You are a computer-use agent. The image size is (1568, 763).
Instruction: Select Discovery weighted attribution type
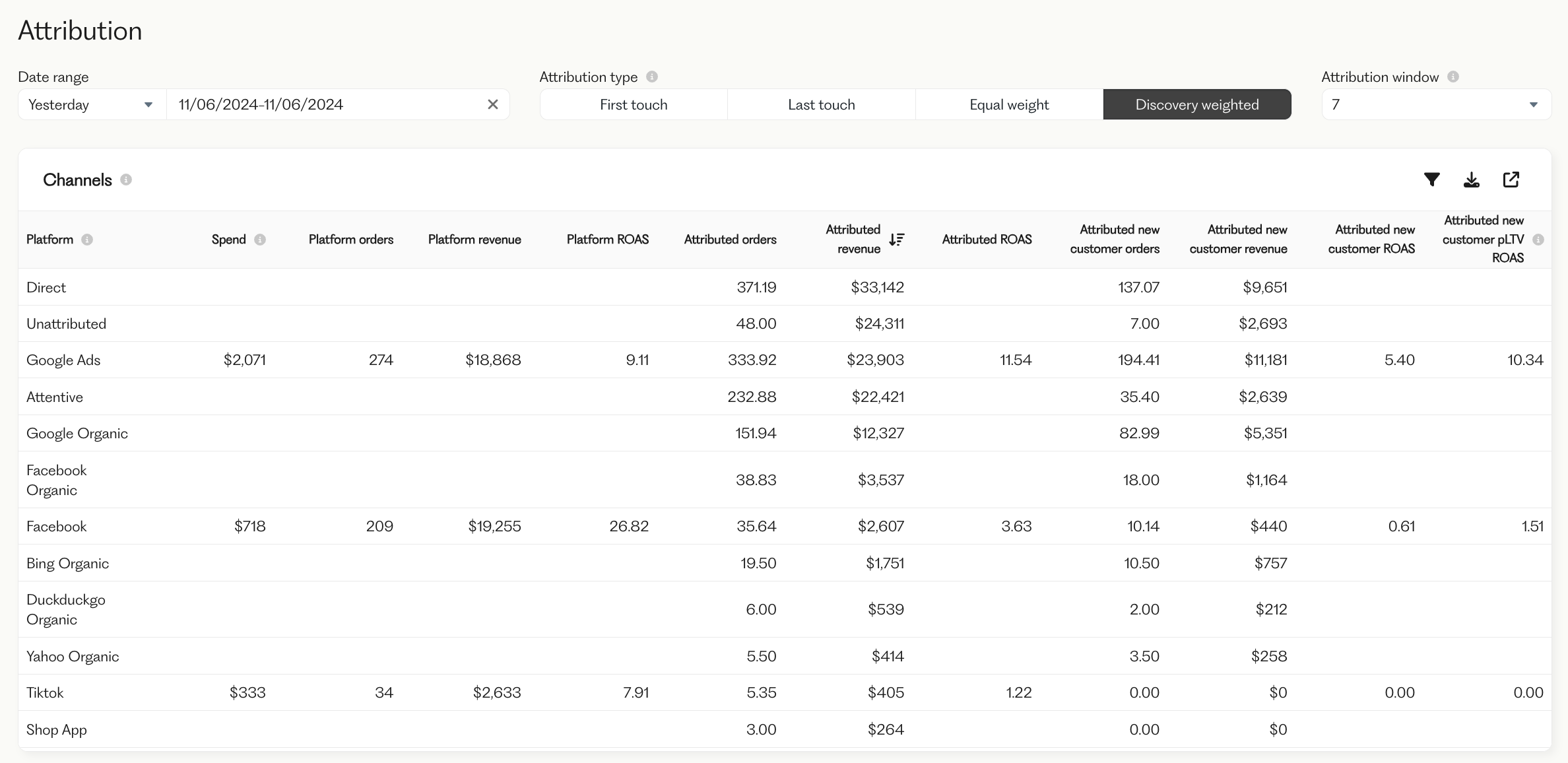(1196, 104)
